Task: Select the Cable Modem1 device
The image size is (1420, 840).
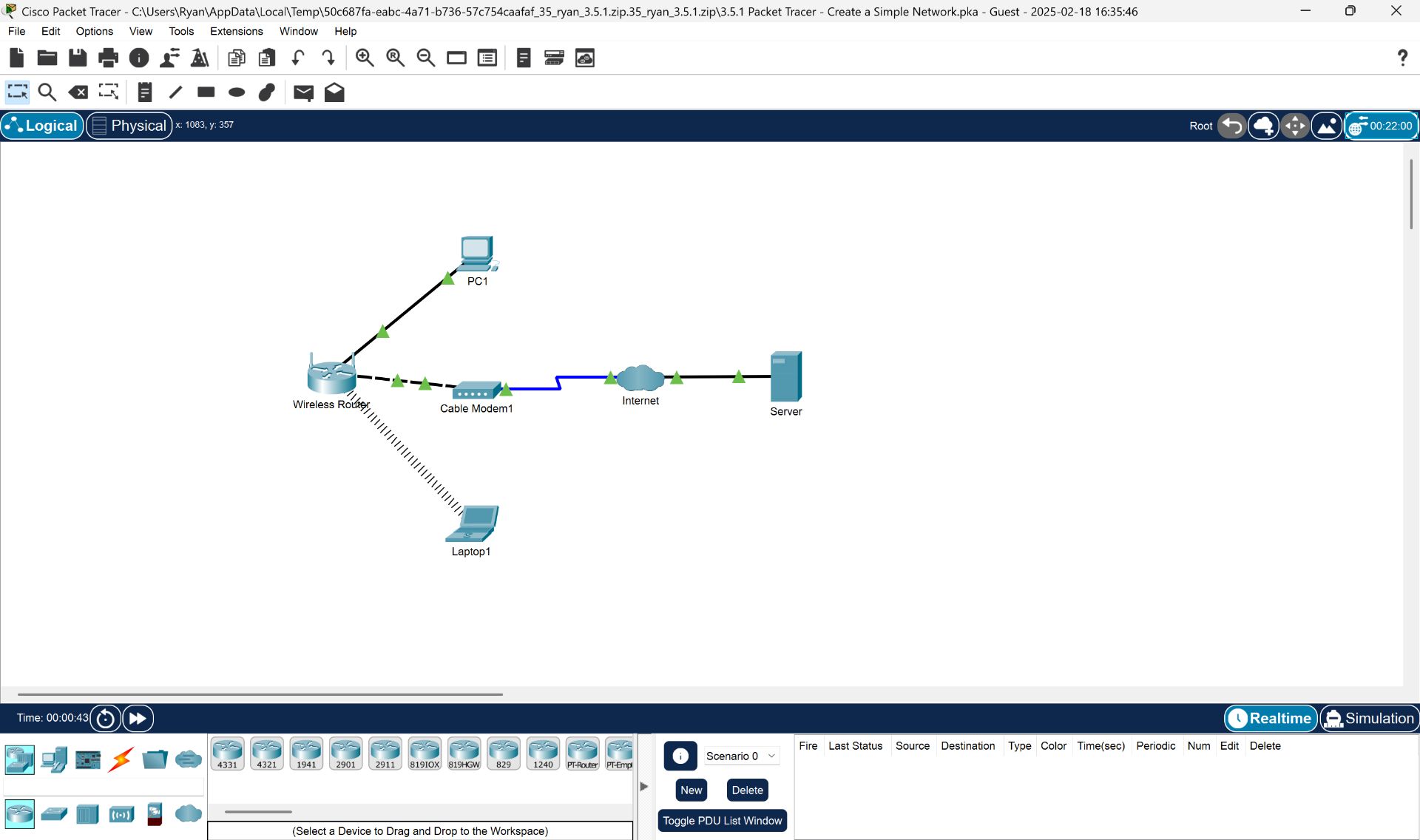Action: (477, 390)
